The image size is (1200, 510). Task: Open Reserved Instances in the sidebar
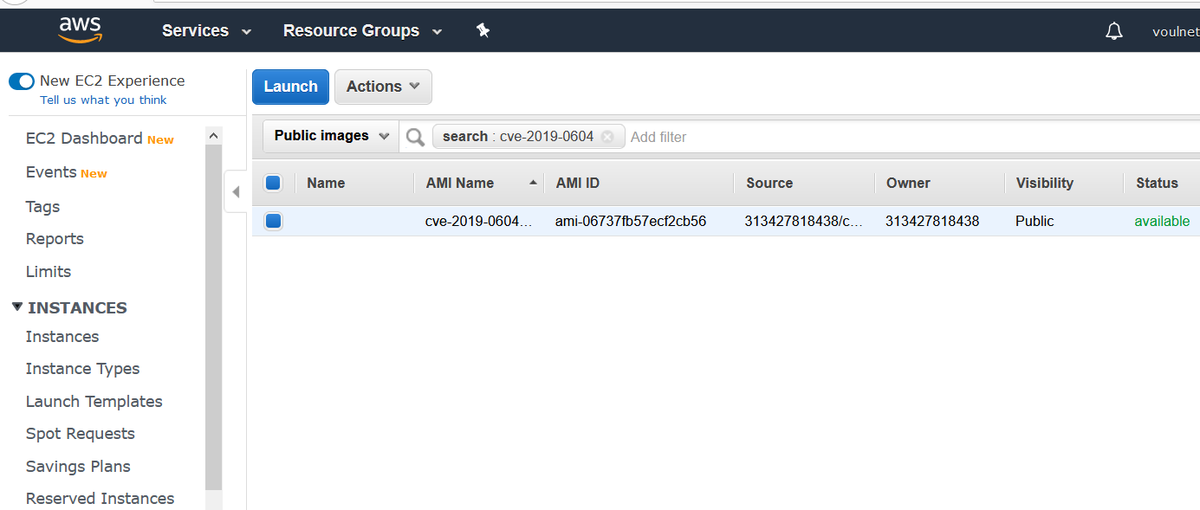100,499
